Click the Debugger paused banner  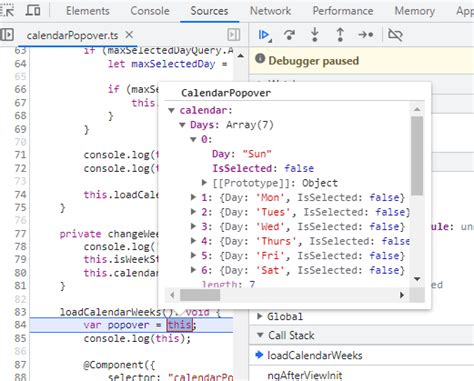click(x=361, y=61)
